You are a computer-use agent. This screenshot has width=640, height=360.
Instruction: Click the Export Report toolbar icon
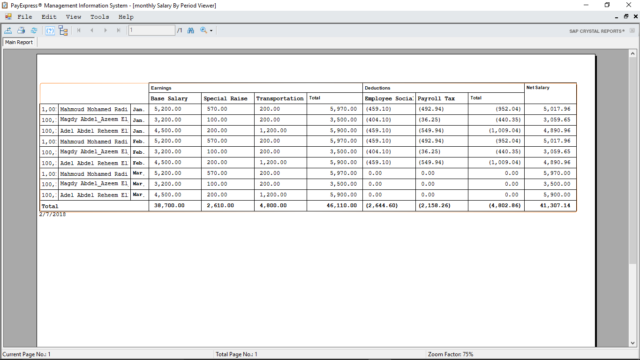[8, 31]
